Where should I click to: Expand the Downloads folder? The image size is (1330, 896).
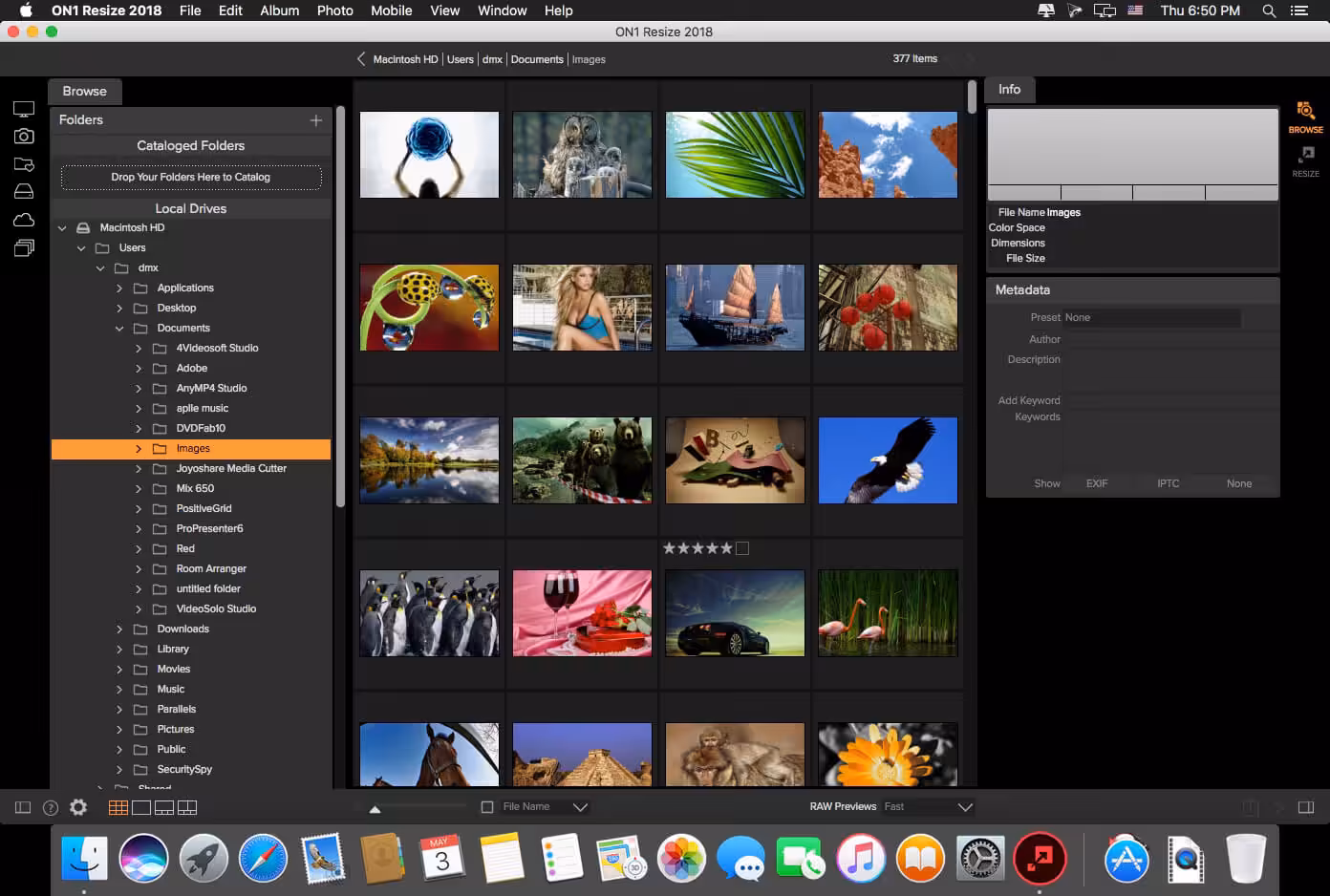click(x=119, y=629)
